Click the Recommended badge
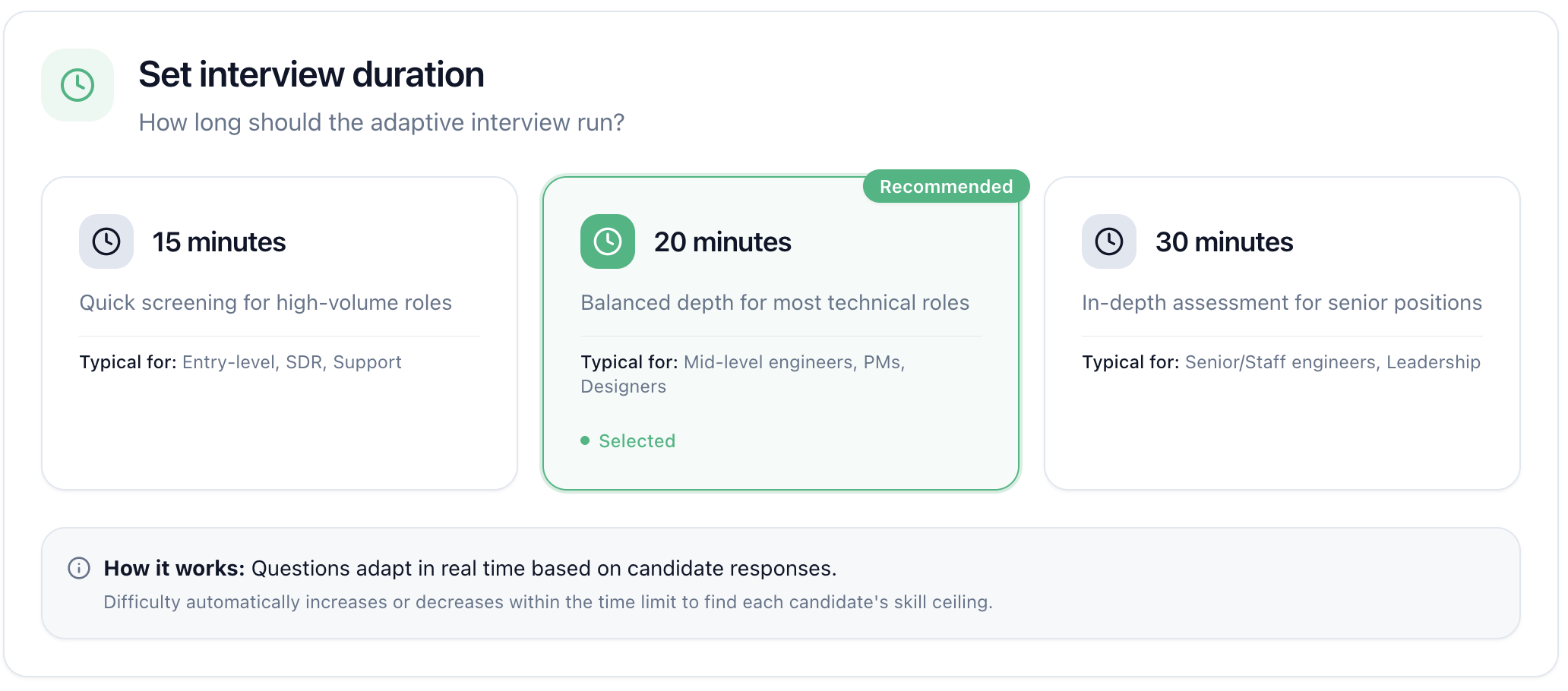 point(946,187)
